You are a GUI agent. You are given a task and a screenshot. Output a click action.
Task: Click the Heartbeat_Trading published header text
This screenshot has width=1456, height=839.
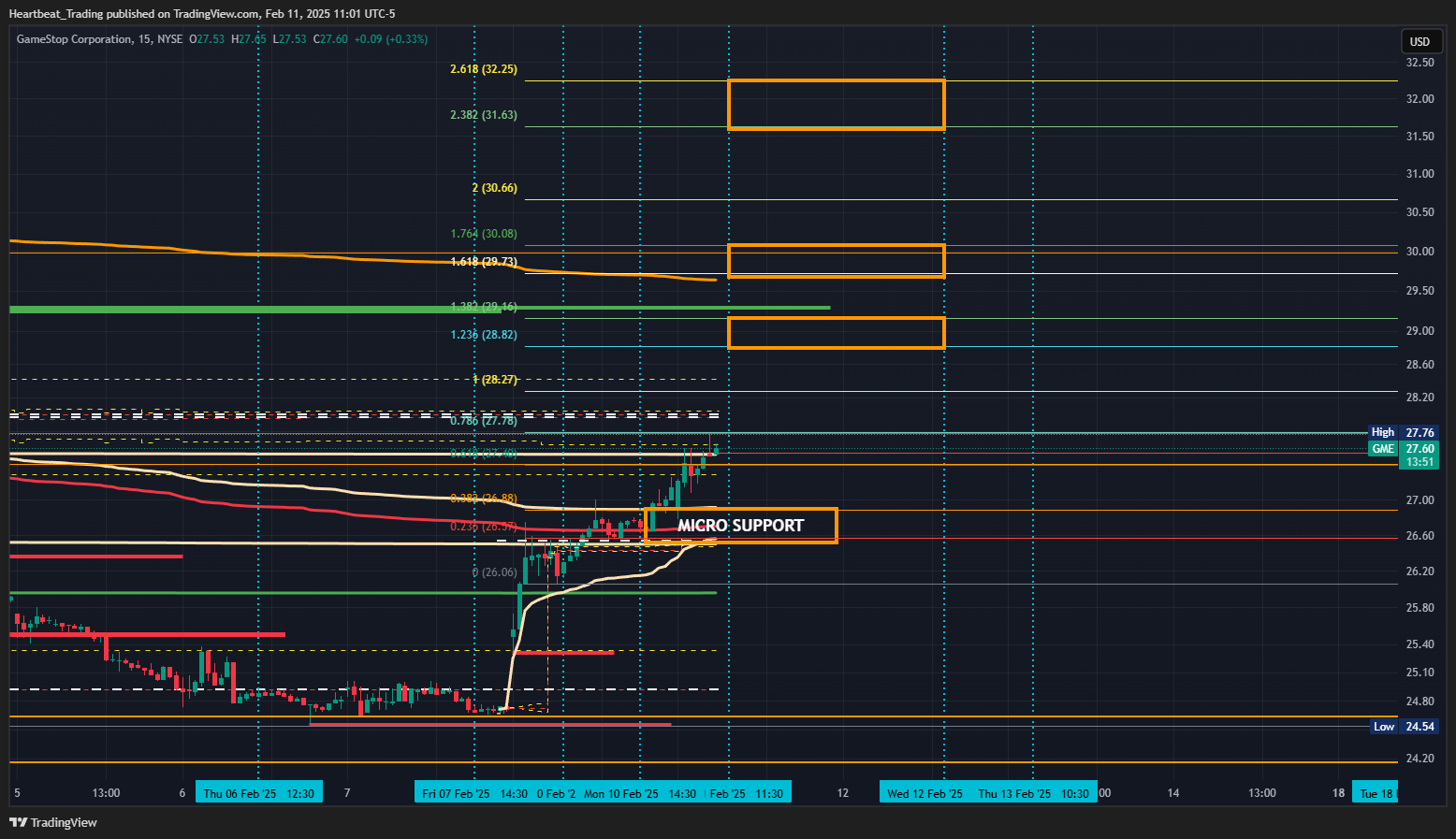coord(202,13)
